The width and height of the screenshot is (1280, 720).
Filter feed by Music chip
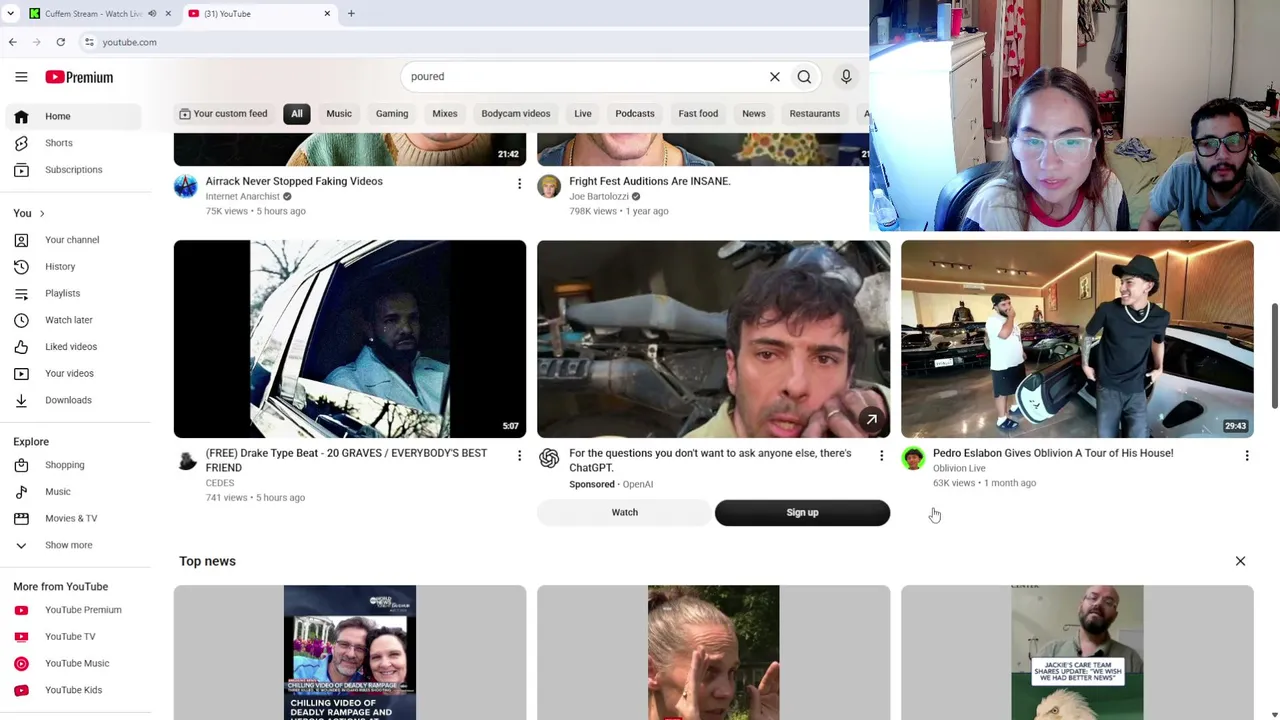(339, 114)
